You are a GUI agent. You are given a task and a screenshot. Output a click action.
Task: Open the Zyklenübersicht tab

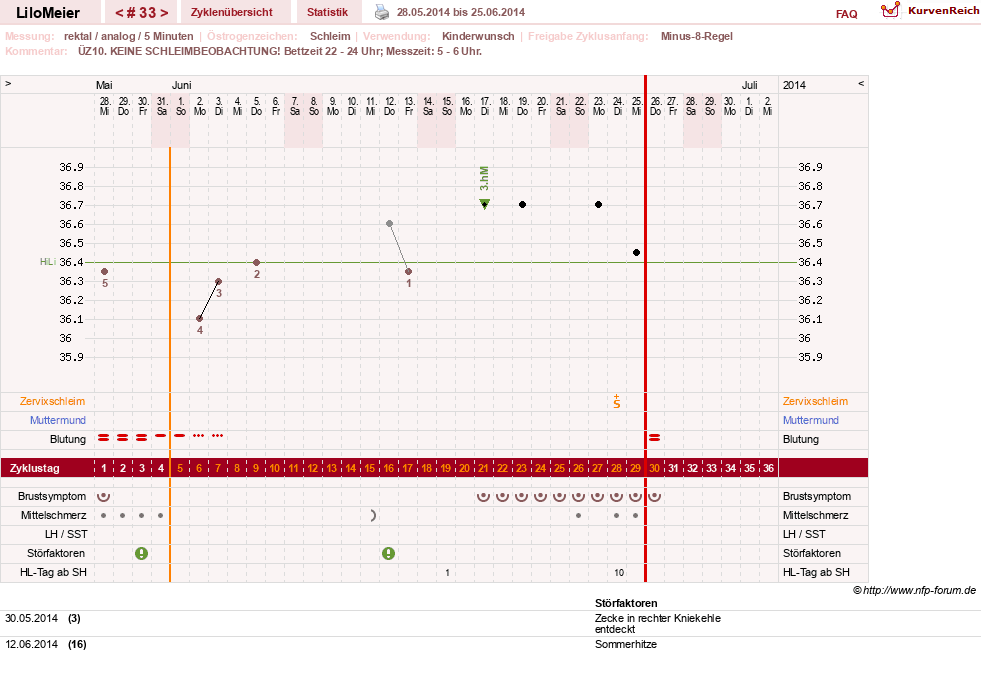(x=231, y=12)
